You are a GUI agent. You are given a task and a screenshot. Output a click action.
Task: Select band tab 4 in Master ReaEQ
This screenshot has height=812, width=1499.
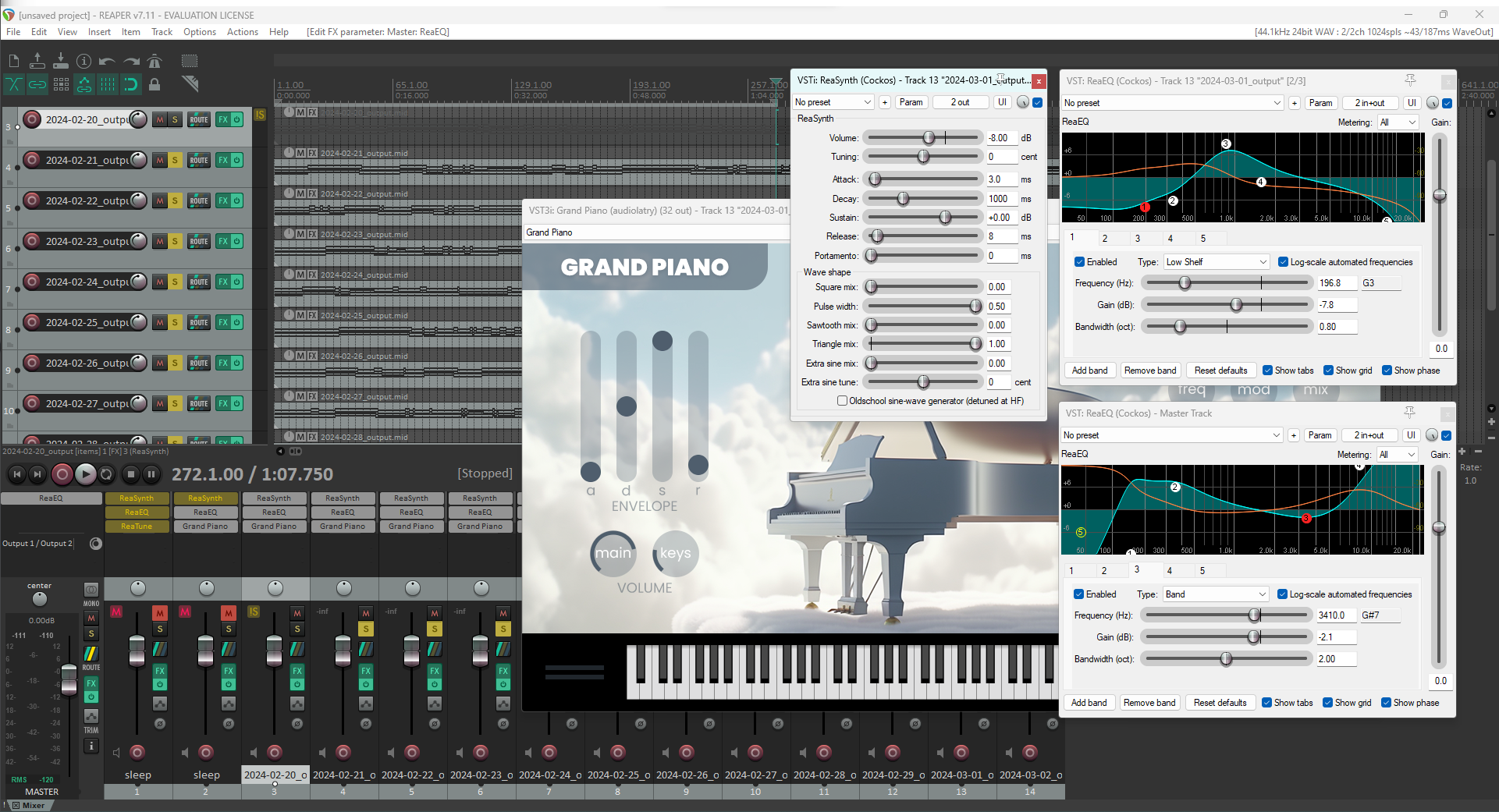(x=1169, y=570)
